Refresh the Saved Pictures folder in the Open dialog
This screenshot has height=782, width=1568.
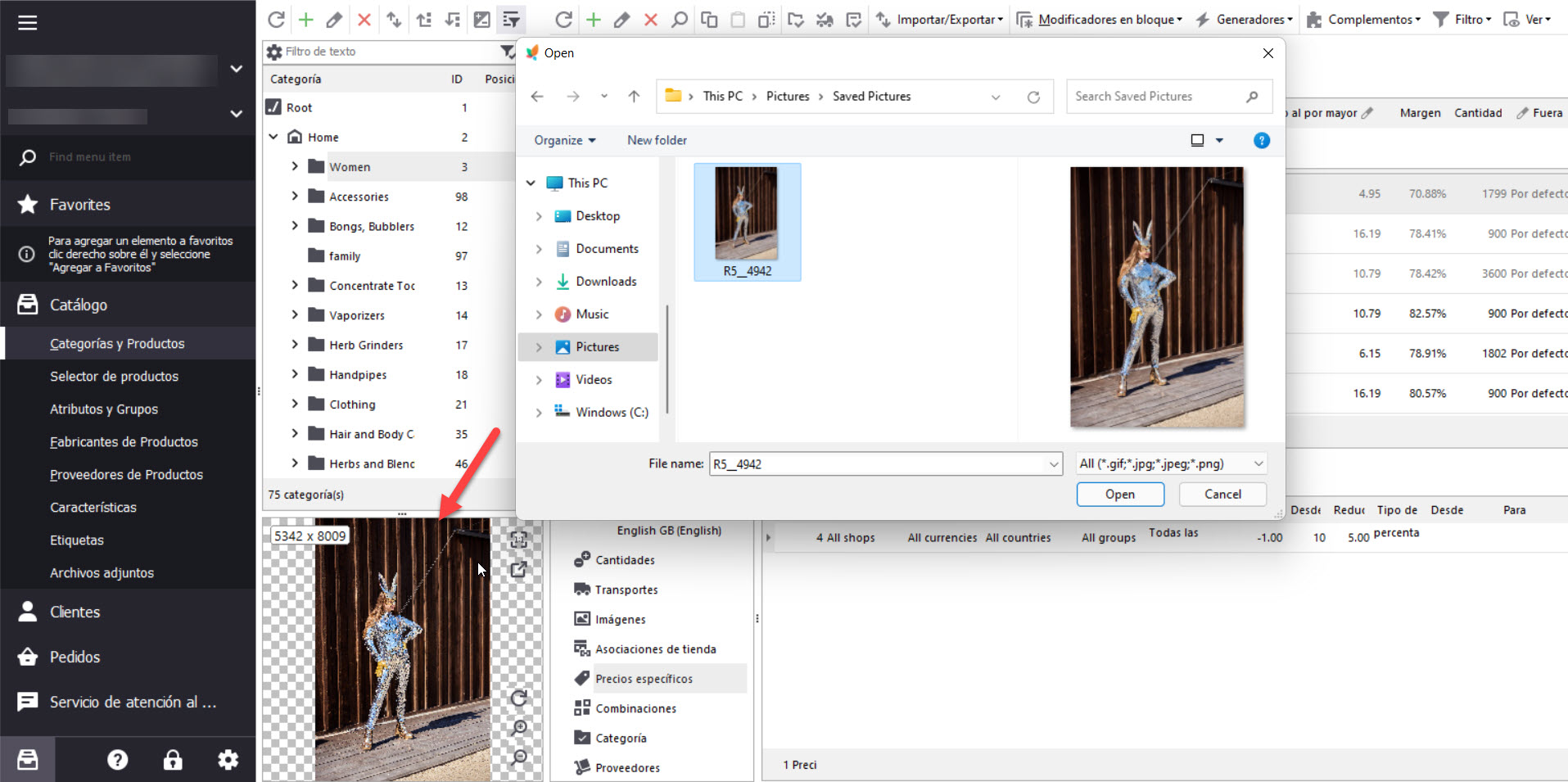pos(1033,97)
